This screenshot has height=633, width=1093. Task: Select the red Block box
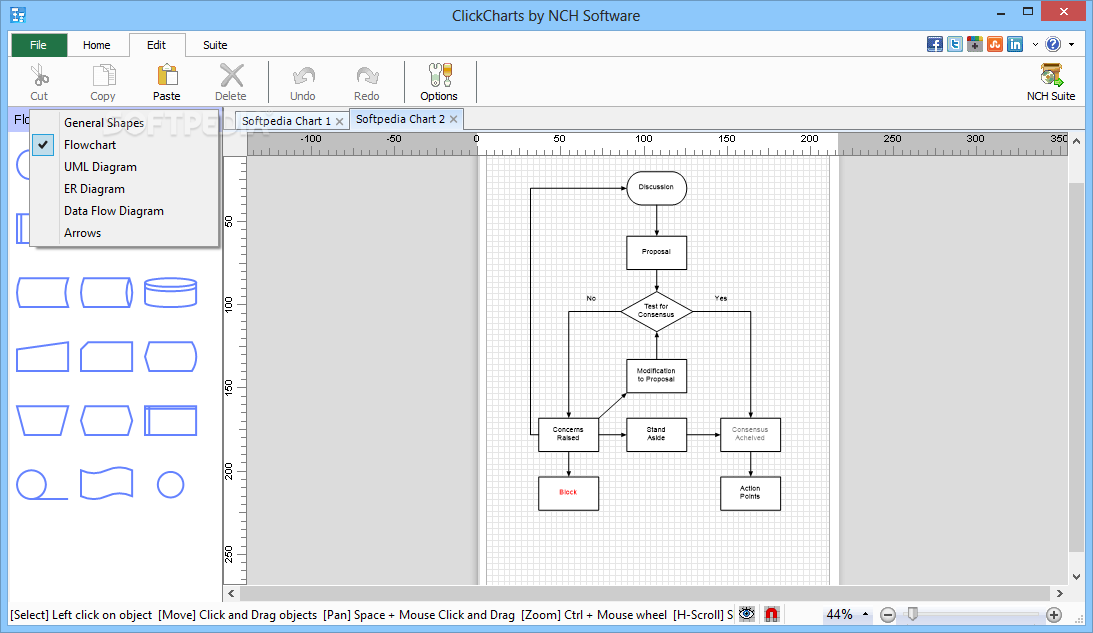[568, 494]
